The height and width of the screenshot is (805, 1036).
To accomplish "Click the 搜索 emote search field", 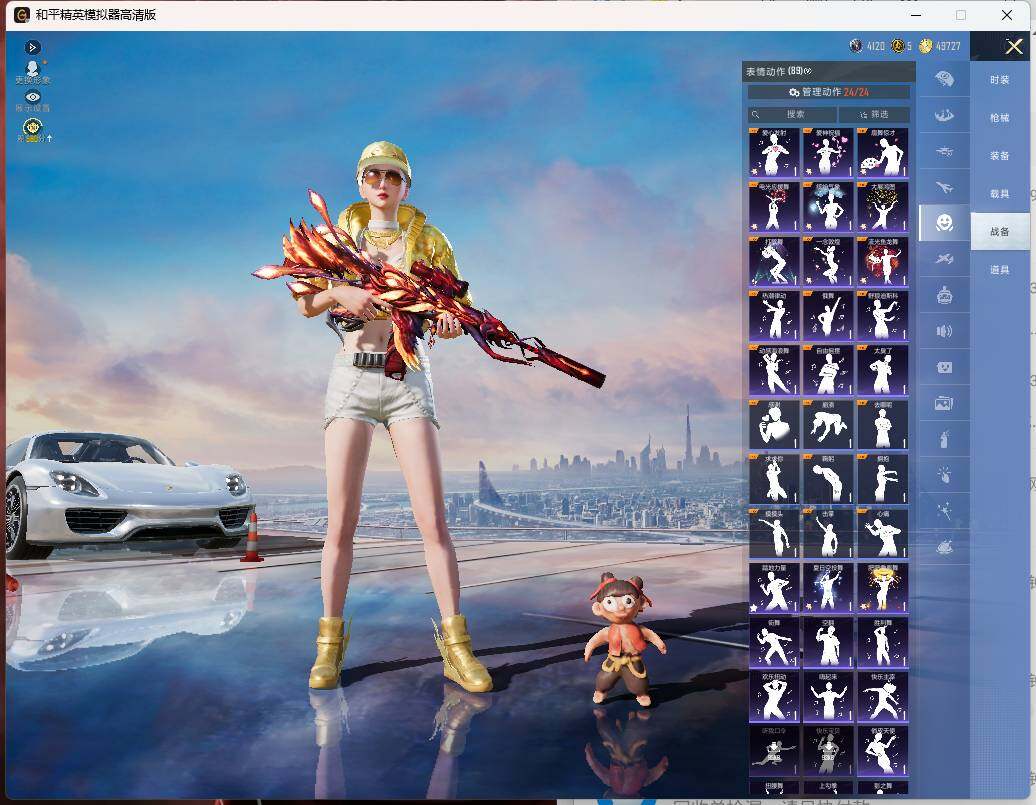I will tap(792, 114).
